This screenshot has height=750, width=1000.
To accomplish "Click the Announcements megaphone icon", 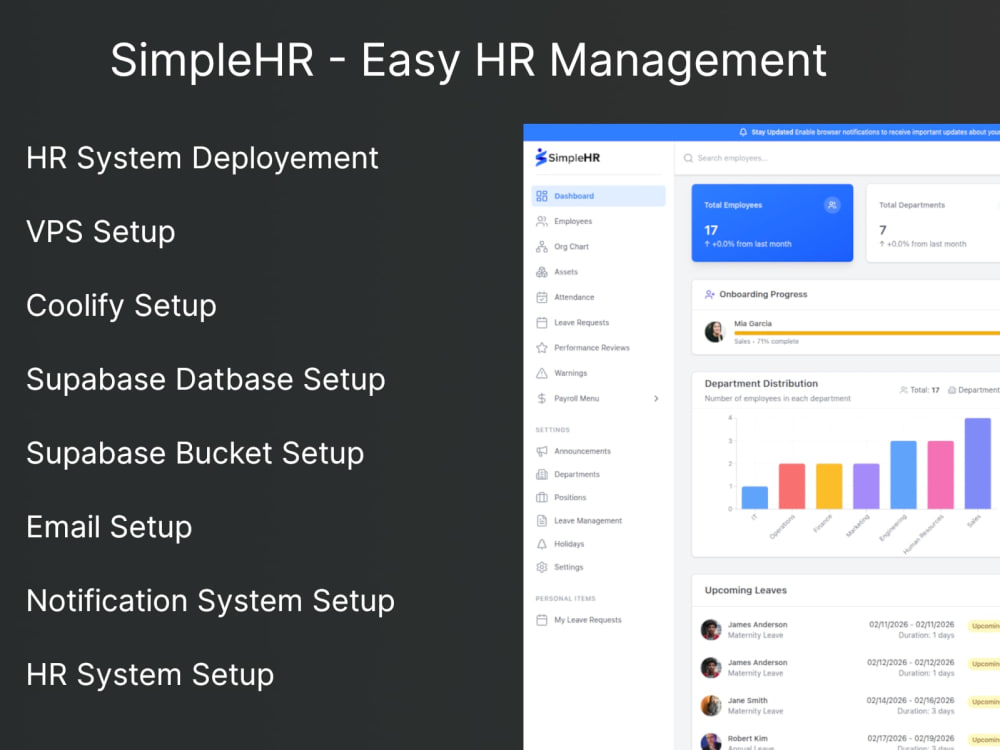I will (541, 451).
